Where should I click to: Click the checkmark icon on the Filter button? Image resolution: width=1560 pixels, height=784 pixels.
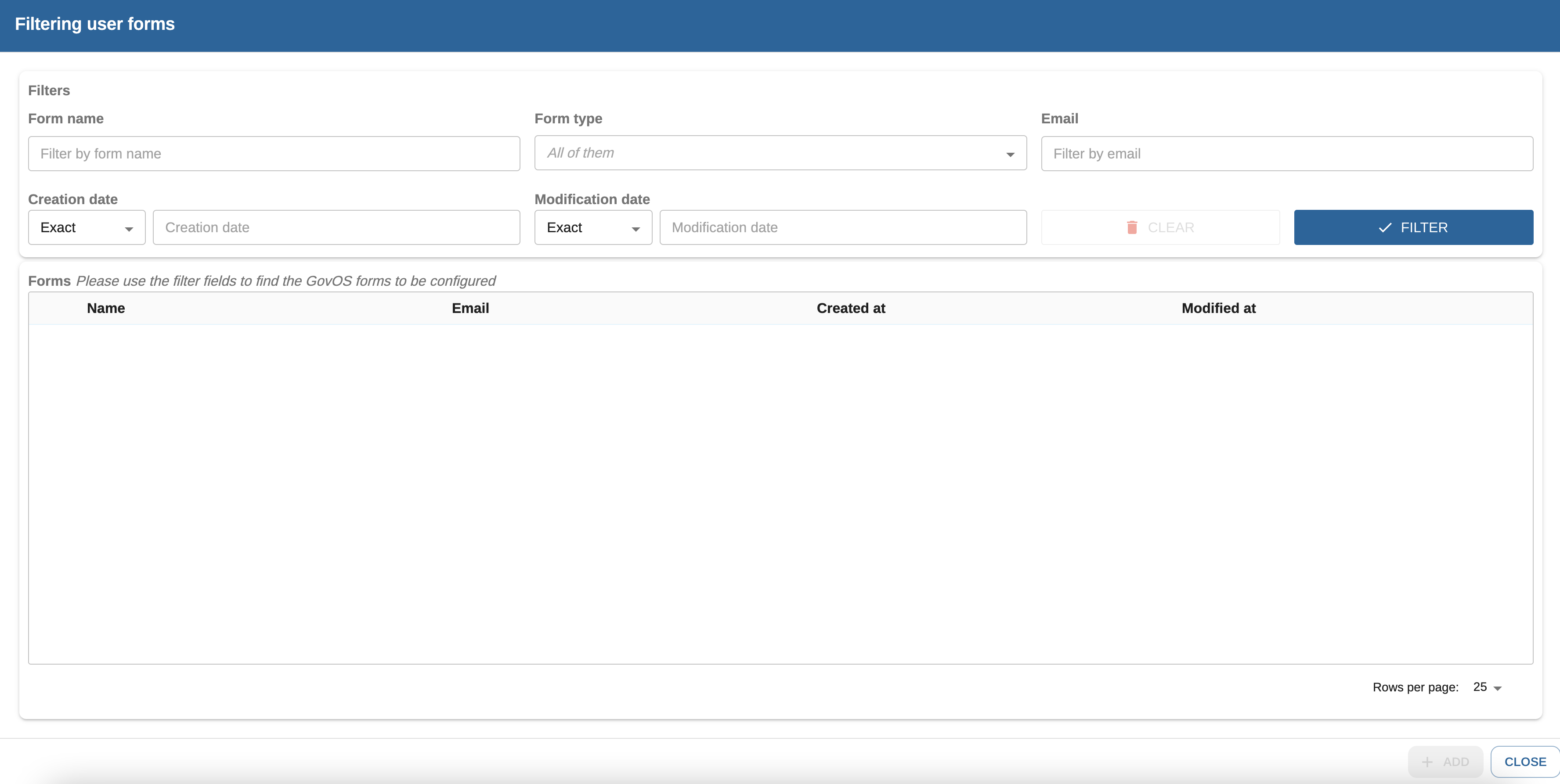(x=1384, y=228)
